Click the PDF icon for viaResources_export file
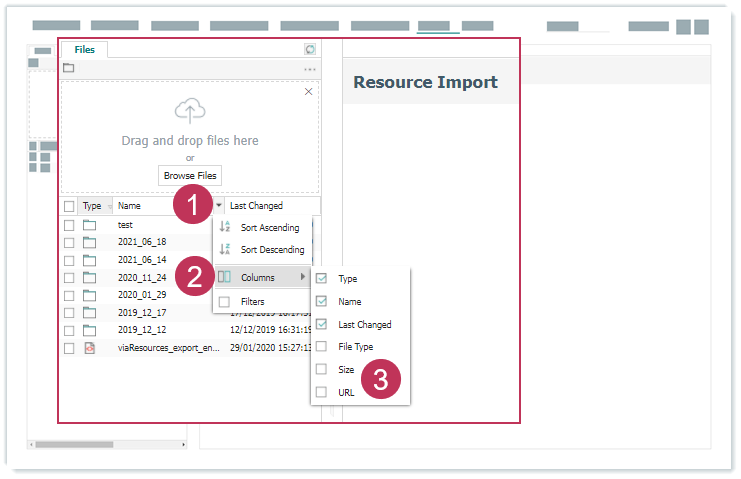Image resolution: width=741 pixels, height=479 pixels. 89,348
